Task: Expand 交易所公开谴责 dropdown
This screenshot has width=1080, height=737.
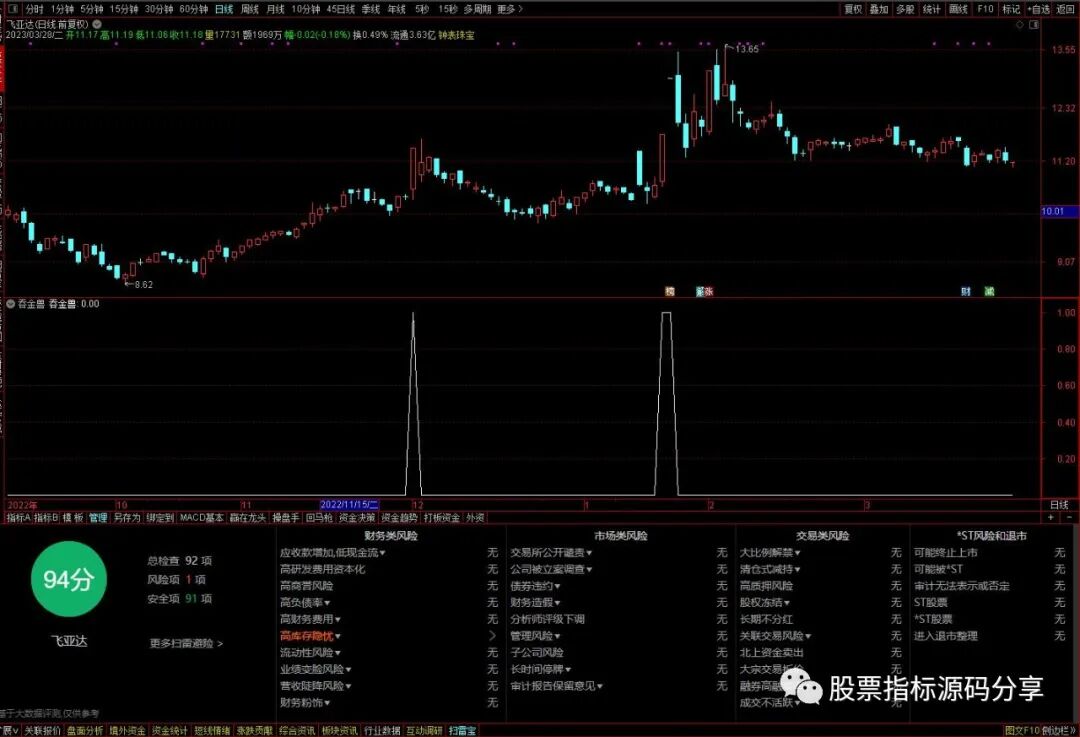Action: pyautogui.click(x=590, y=553)
